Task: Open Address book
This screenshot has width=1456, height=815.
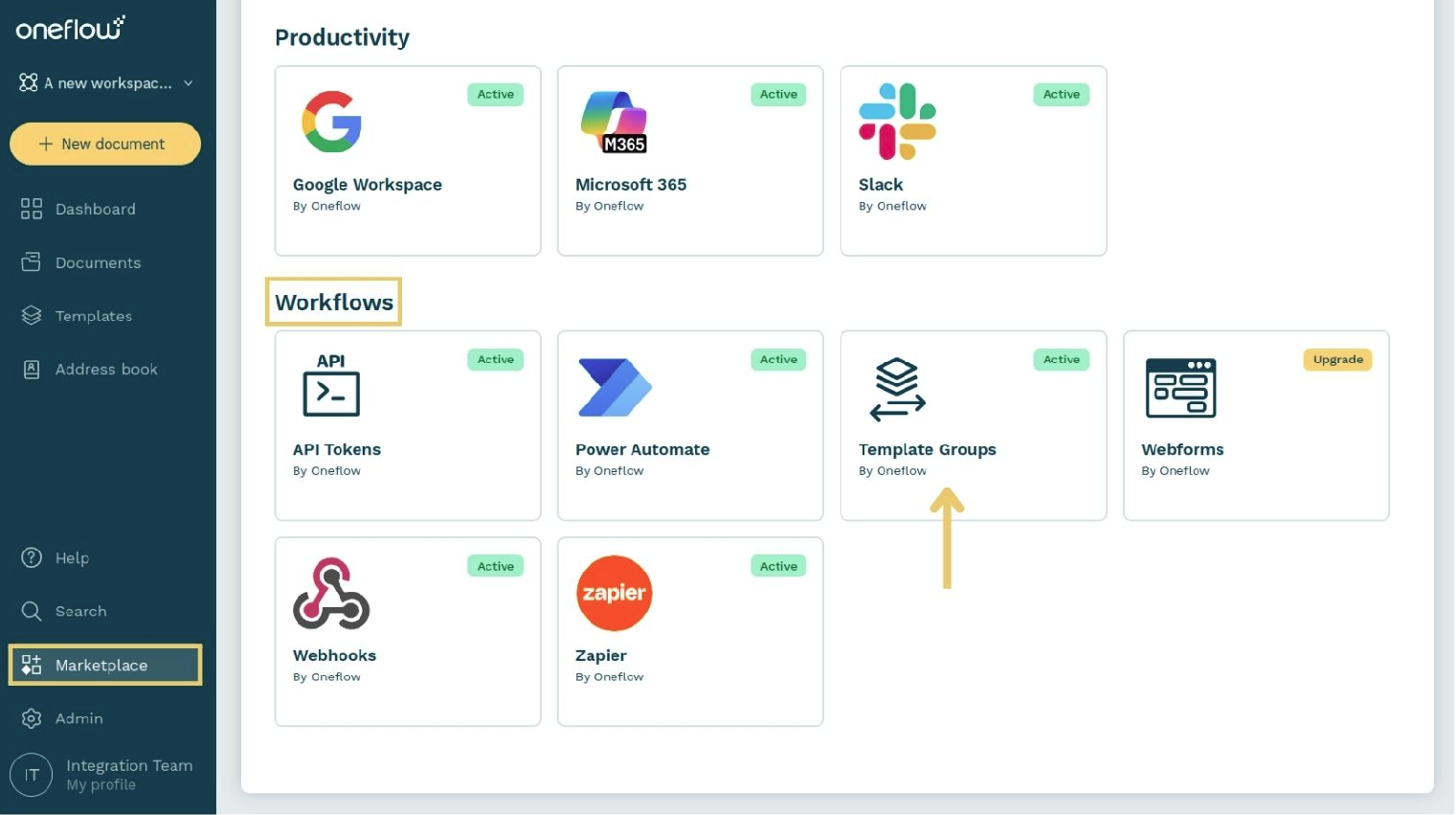Action: (x=106, y=369)
